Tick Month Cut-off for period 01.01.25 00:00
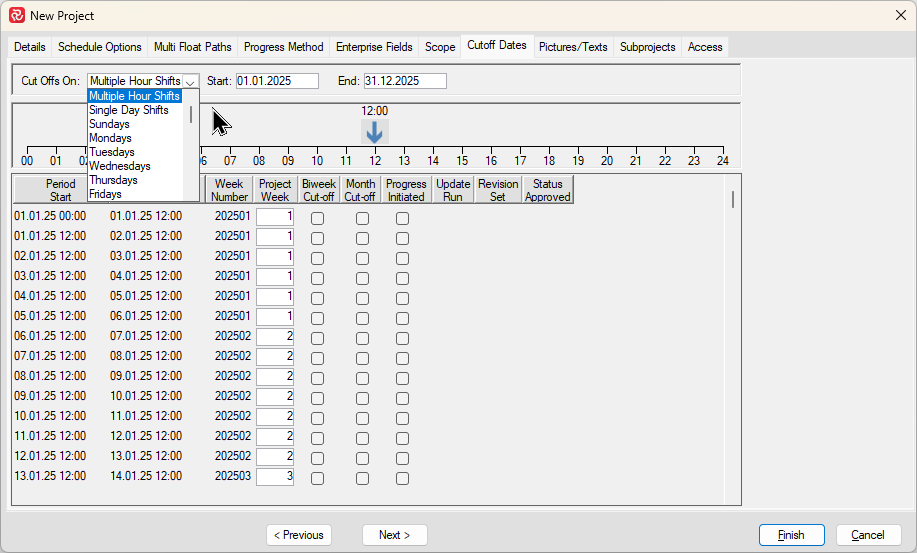 point(363,219)
